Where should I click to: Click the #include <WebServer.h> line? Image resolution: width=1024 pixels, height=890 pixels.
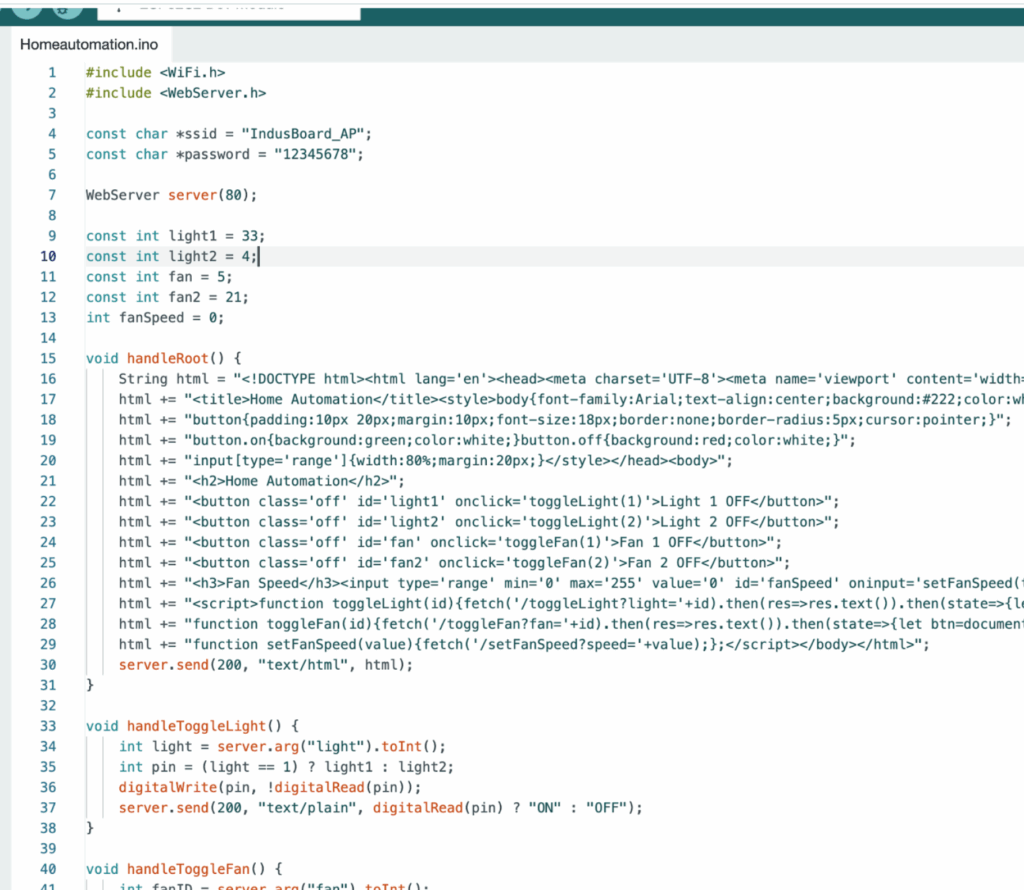[175, 93]
